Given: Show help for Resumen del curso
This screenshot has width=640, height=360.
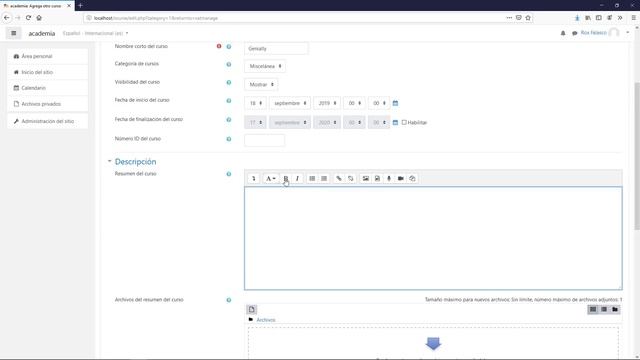Looking at the screenshot, I should point(229,174).
